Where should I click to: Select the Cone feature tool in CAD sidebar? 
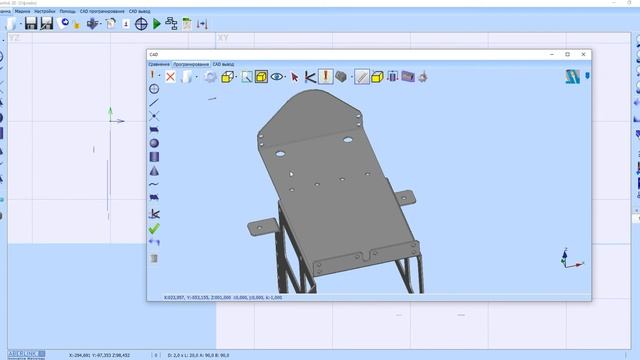coord(154,171)
